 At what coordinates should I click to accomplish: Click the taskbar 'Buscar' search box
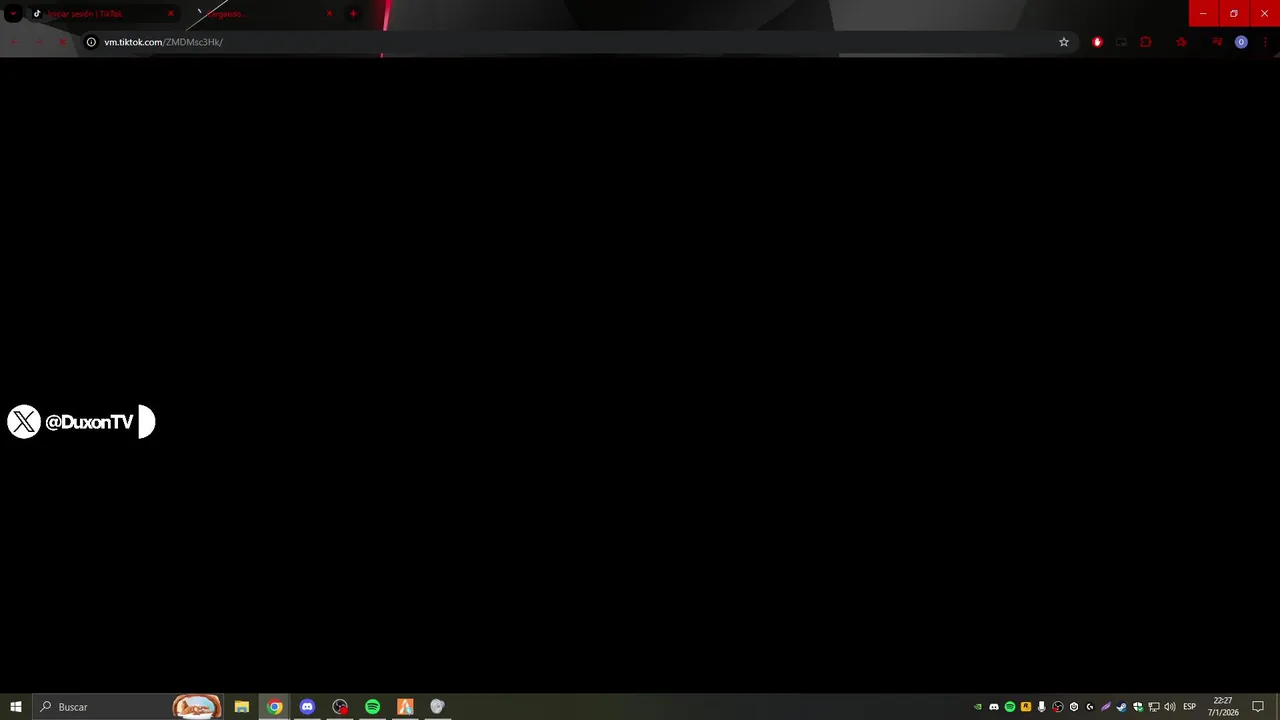[x=128, y=707]
